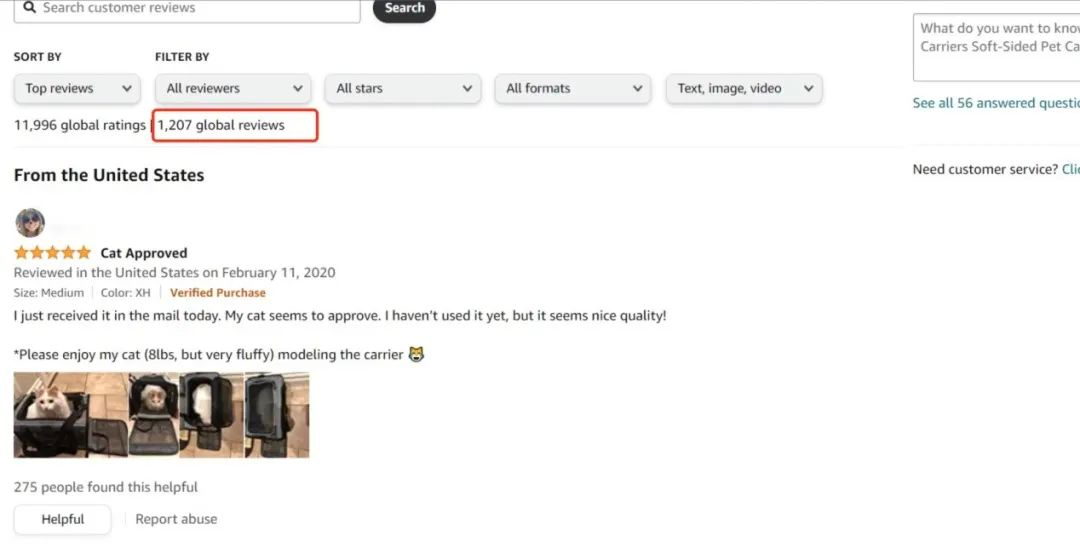Screen dimensions: 1080x546
Task: Expand the All stars filter dropdown
Action: point(403,89)
